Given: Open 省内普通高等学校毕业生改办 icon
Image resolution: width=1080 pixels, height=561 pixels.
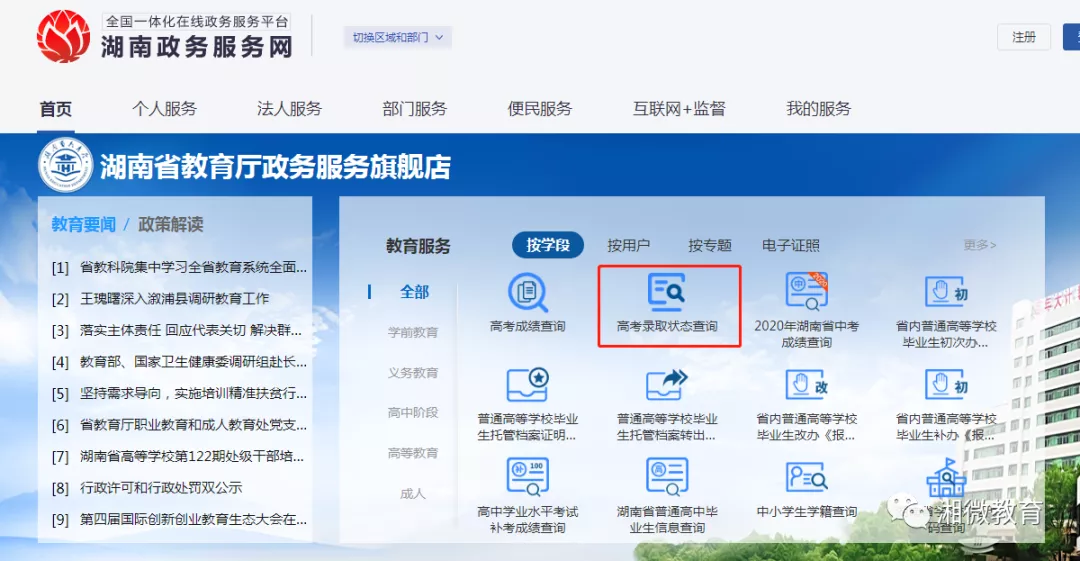Looking at the screenshot, I should (x=807, y=385).
